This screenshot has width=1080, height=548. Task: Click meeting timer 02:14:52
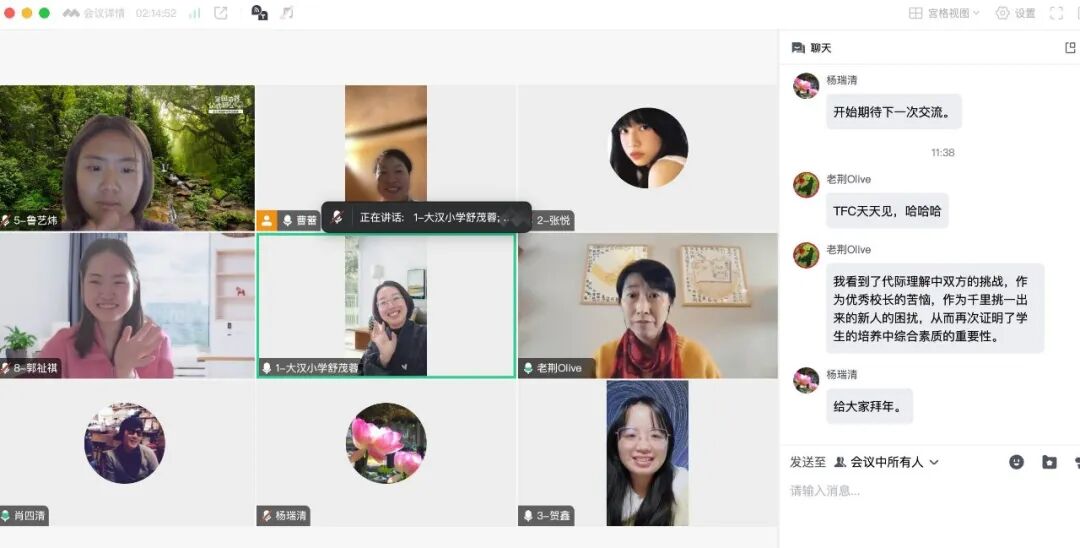pyautogui.click(x=156, y=13)
